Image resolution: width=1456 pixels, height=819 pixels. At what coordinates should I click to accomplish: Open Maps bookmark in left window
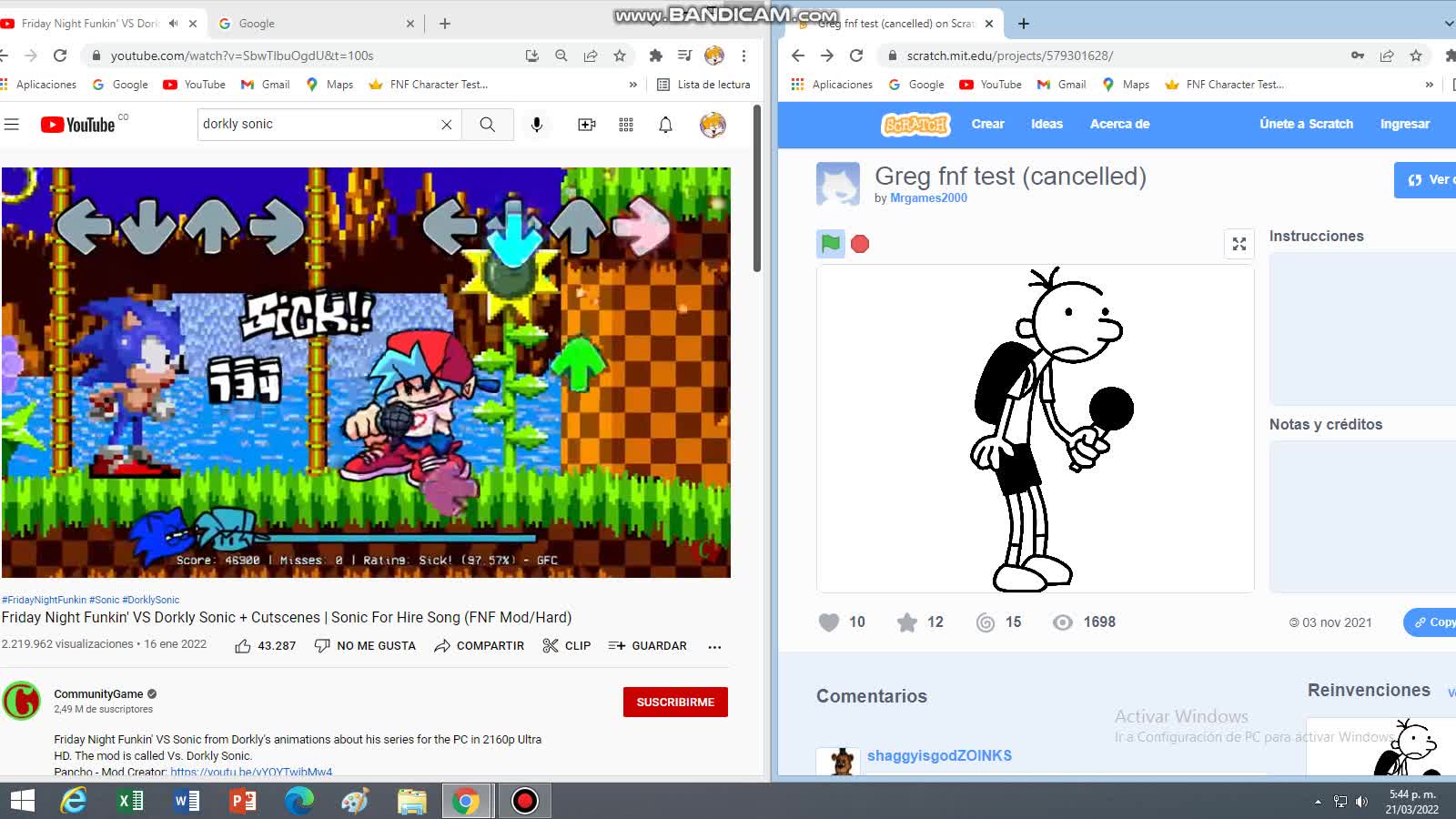(x=329, y=85)
